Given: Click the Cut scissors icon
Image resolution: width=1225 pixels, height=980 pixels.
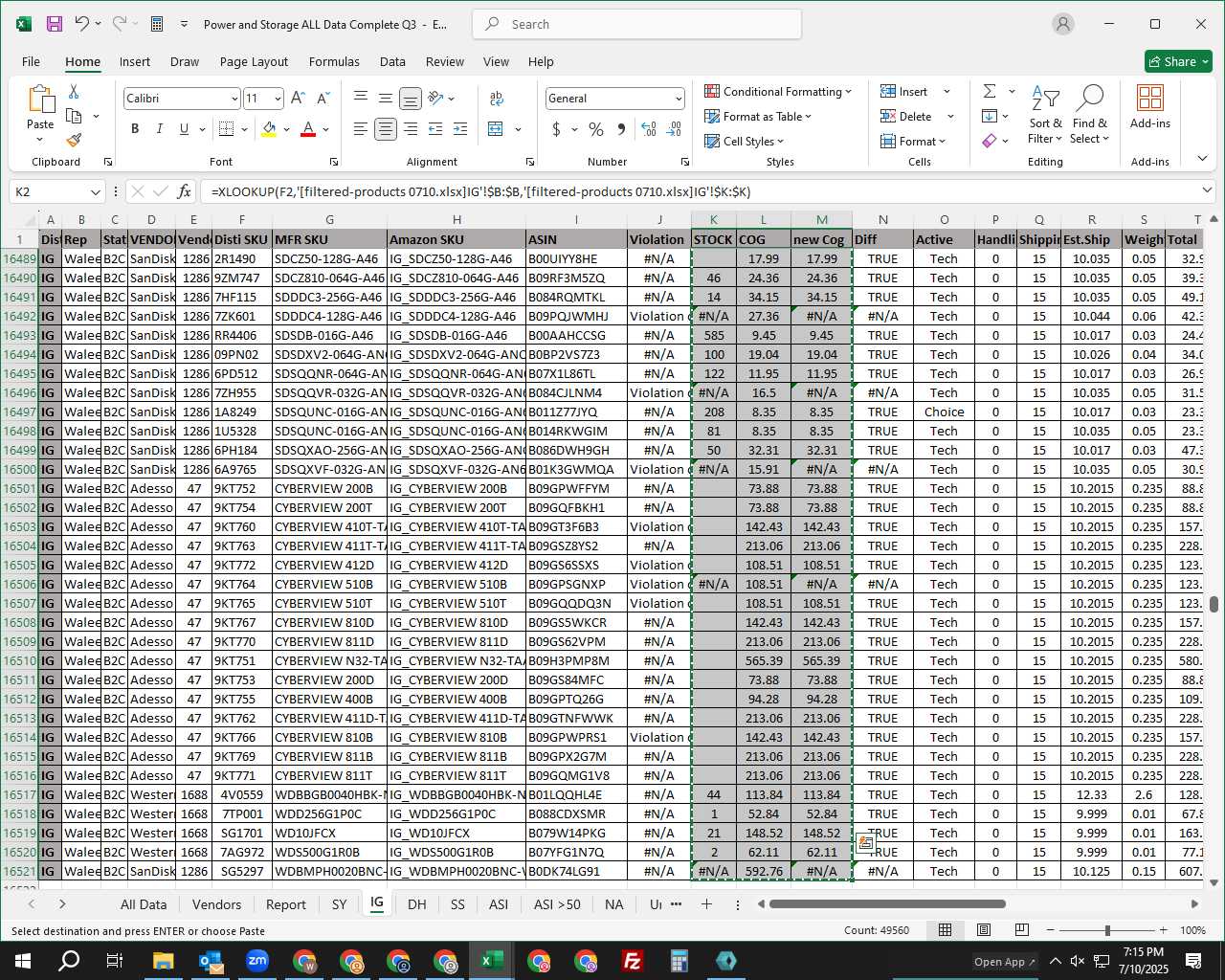Looking at the screenshot, I should [74, 92].
